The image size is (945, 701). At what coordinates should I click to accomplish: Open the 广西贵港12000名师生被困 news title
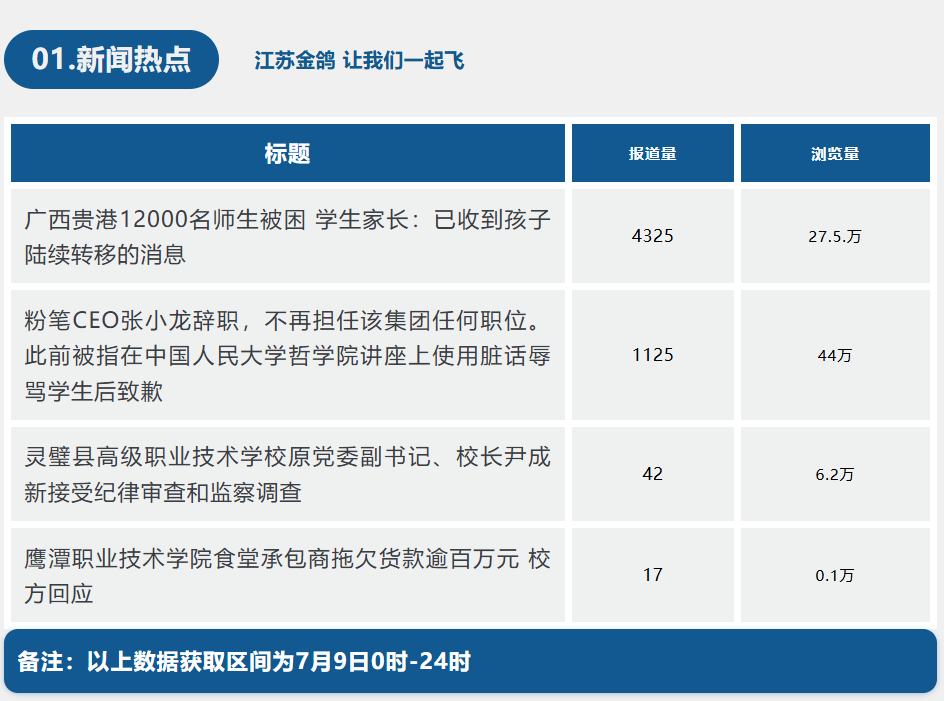click(287, 236)
